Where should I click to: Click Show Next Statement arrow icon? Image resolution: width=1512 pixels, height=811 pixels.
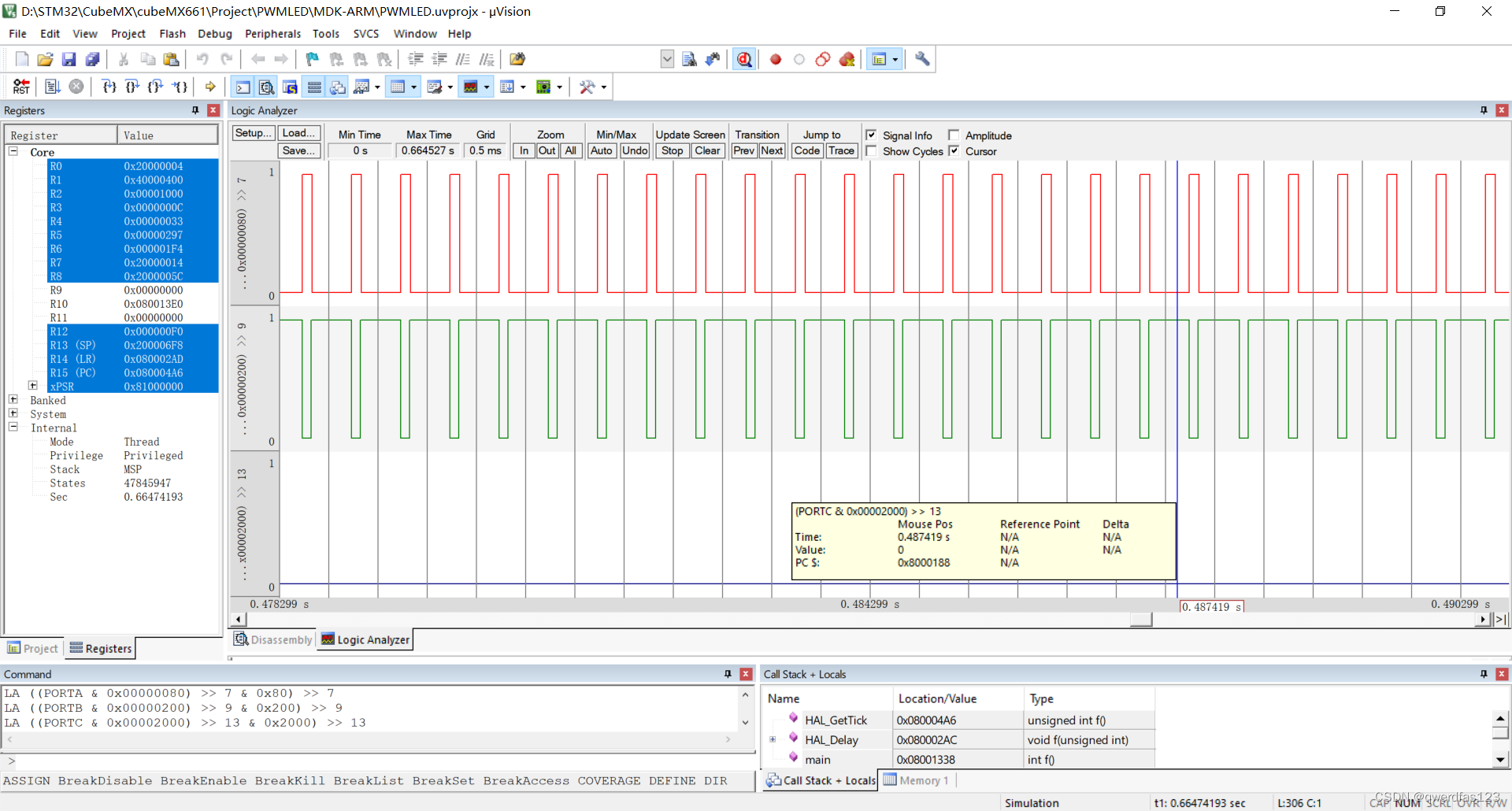210,87
